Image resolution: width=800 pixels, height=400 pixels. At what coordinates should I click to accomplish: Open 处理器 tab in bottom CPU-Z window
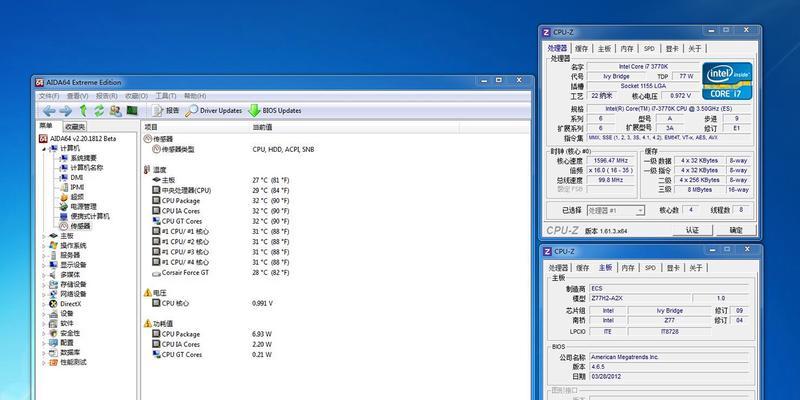point(558,268)
